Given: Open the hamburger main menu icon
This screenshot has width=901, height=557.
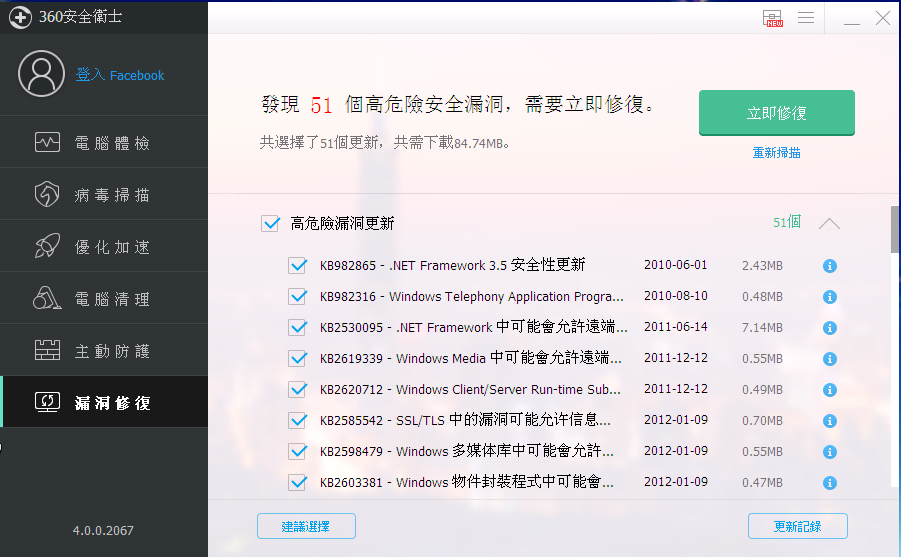Looking at the screenshot, I should (x=806, y=18).
